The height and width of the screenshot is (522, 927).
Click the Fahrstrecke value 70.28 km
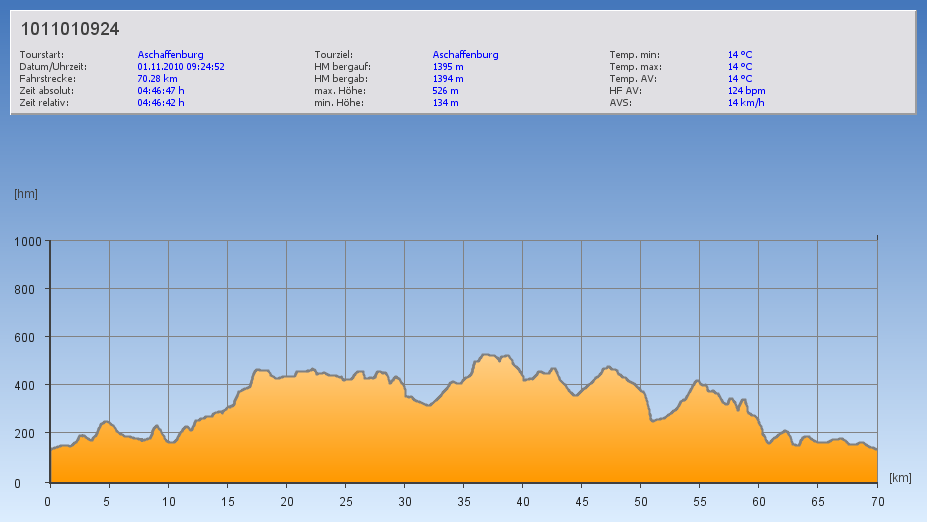tap(157, 79)
